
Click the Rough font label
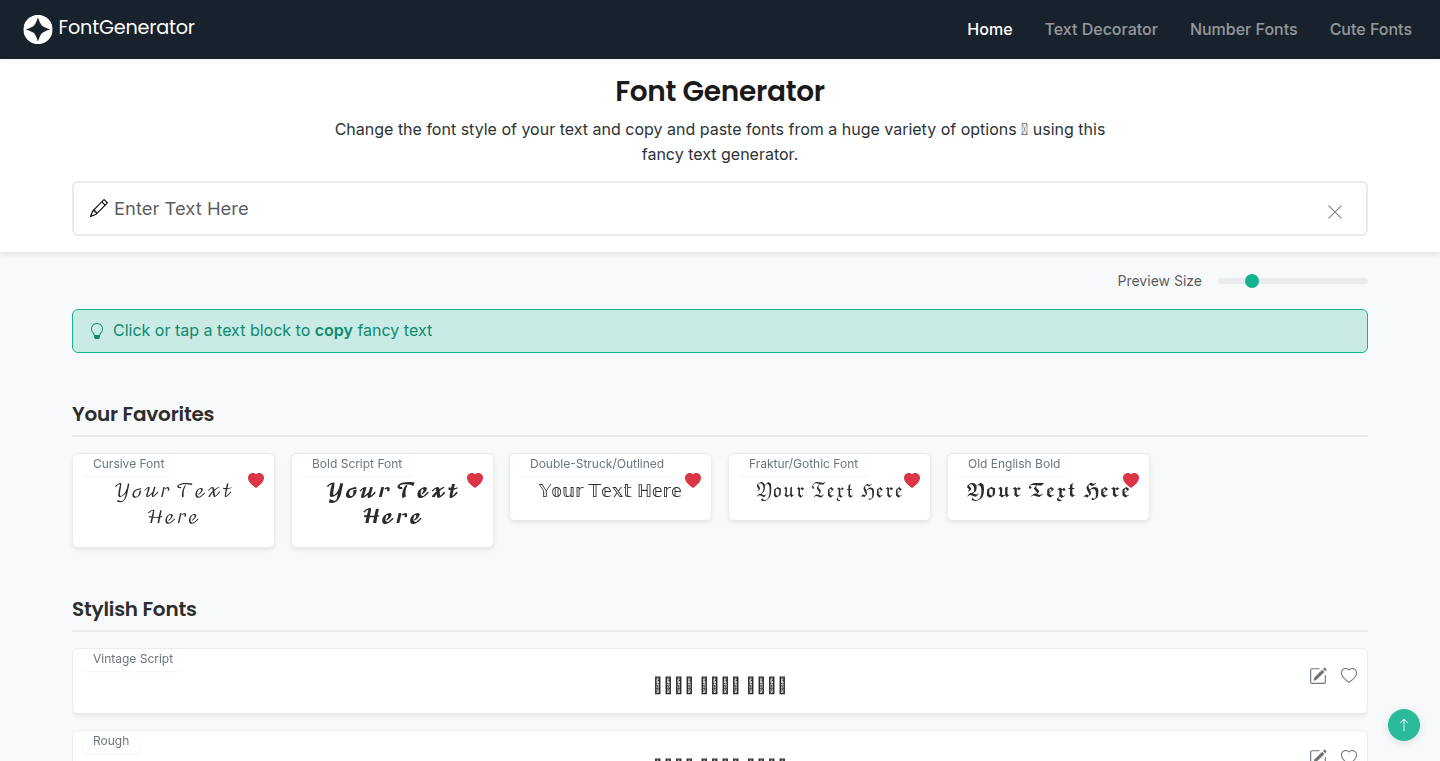pyautogui.click(x=111, y=741)
